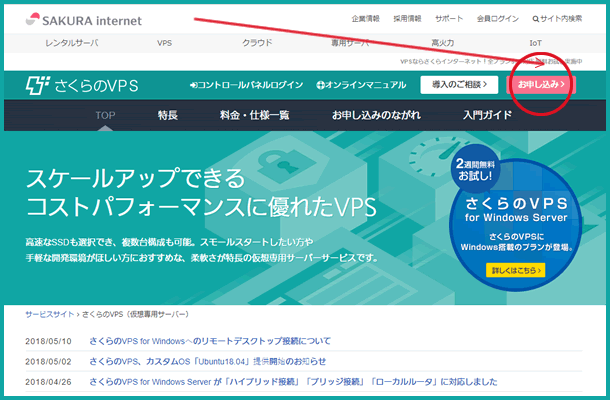Switch to お申し込みのながれ tab
The height and width of the screenshot is (400, 610).
click(376, 115)
